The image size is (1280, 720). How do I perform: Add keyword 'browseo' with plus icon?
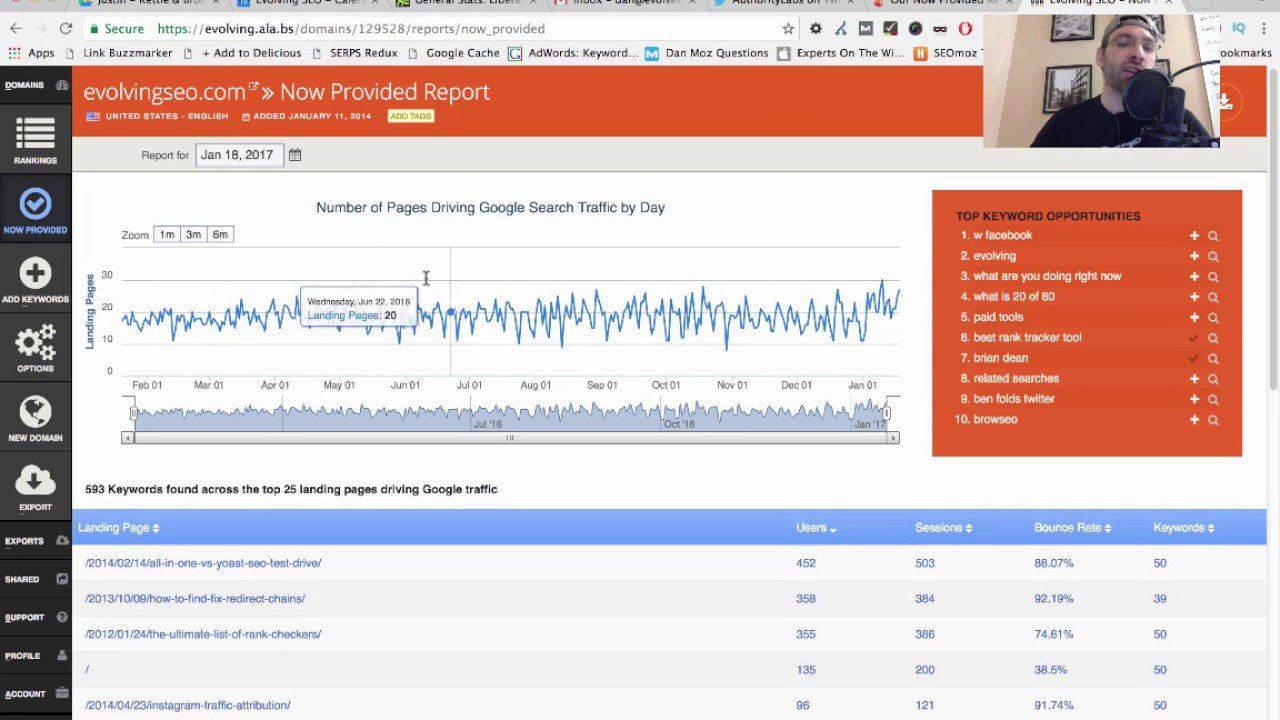click(x=1194, y=420)
